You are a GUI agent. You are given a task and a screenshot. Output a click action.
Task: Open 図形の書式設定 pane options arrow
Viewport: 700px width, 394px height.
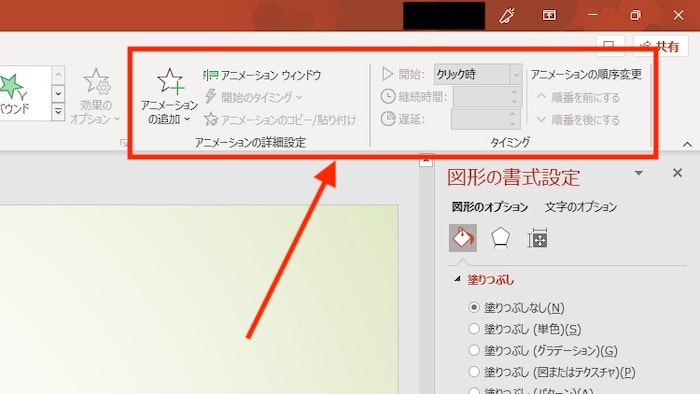(x=639, y=173)
